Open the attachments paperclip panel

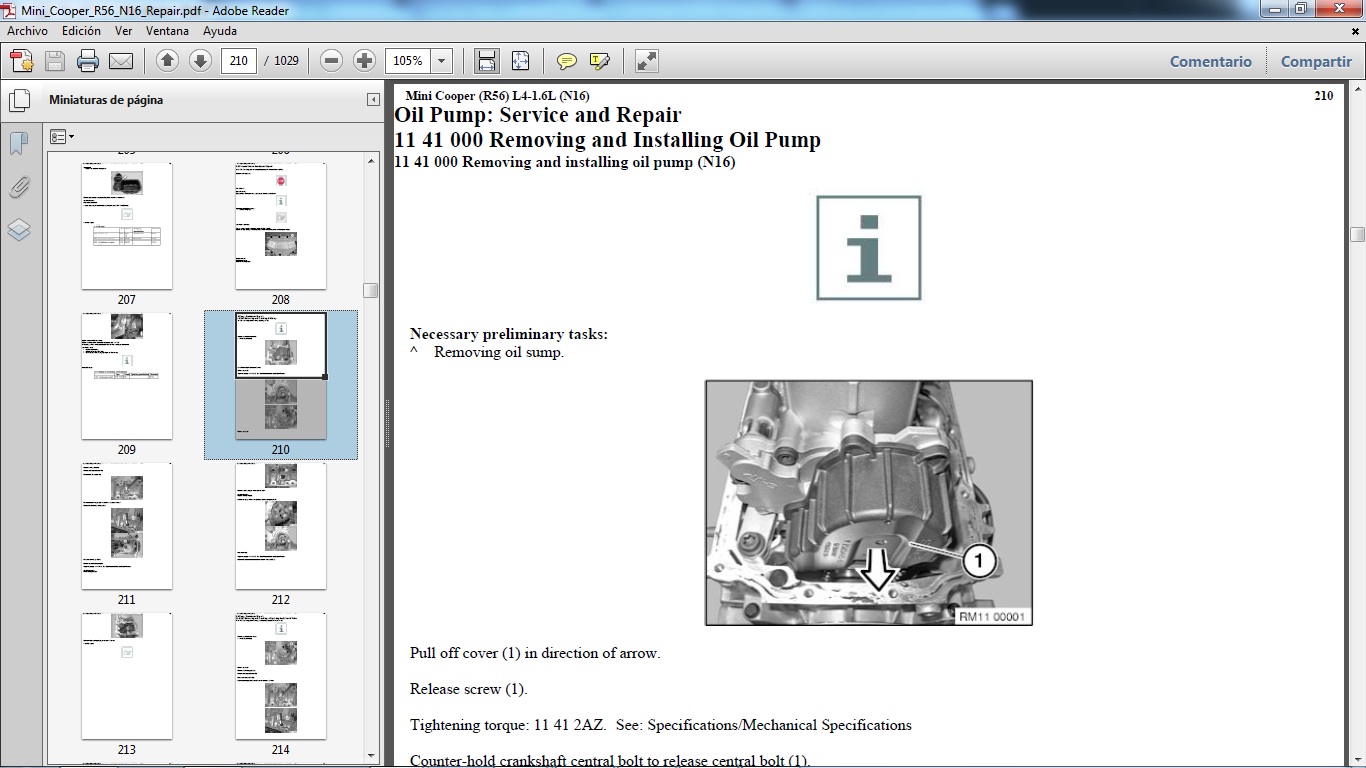click(19, 187)
